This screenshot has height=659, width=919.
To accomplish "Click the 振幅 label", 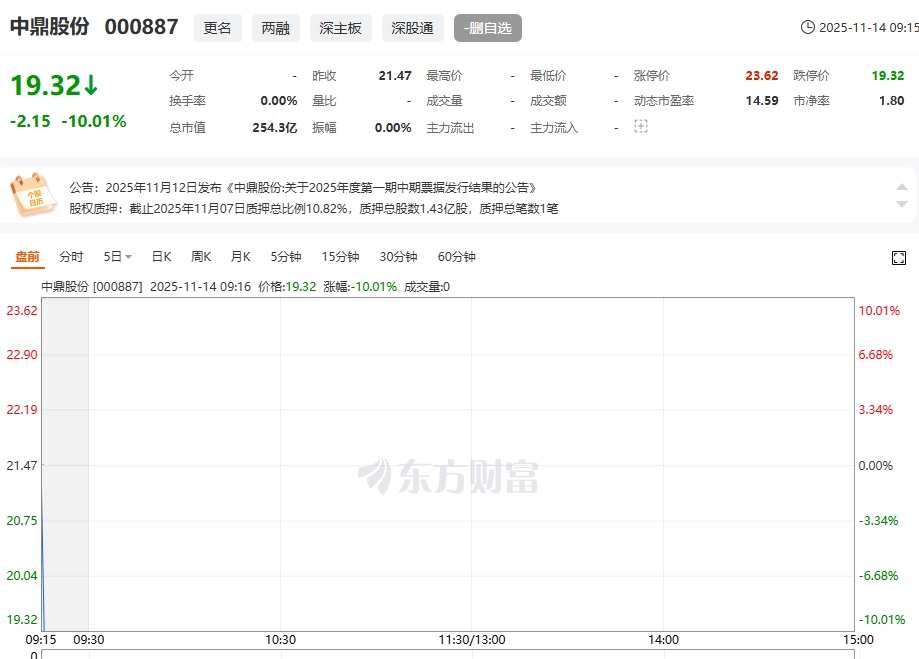I will click(x=324, y=128).
